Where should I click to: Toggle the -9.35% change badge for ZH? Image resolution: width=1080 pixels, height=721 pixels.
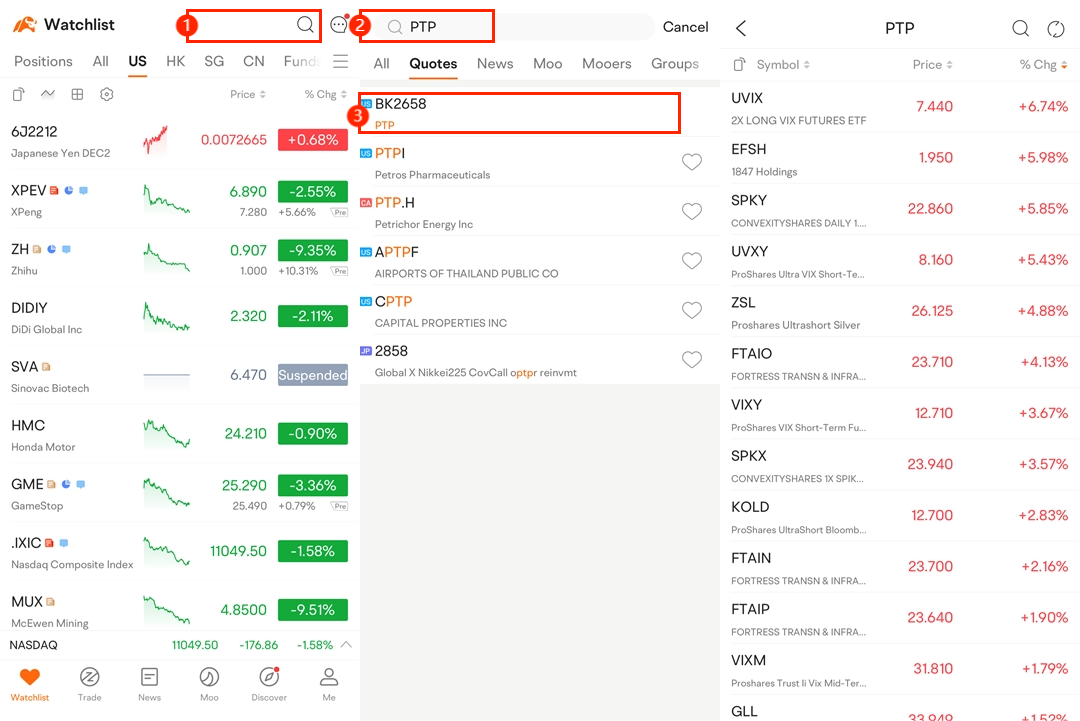(313, 250)
